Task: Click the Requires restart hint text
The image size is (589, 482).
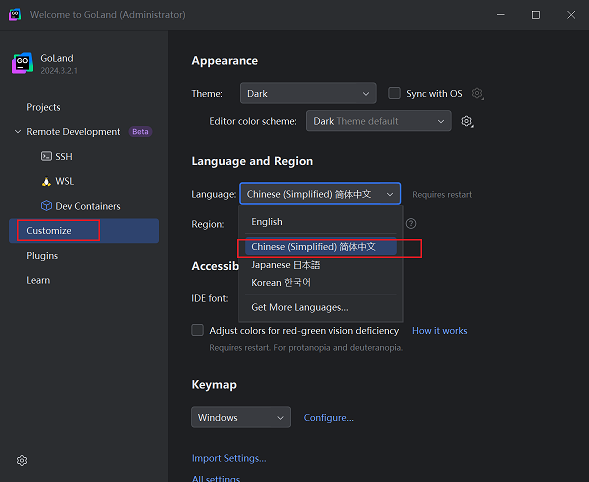Action: [x=442, y=195]
